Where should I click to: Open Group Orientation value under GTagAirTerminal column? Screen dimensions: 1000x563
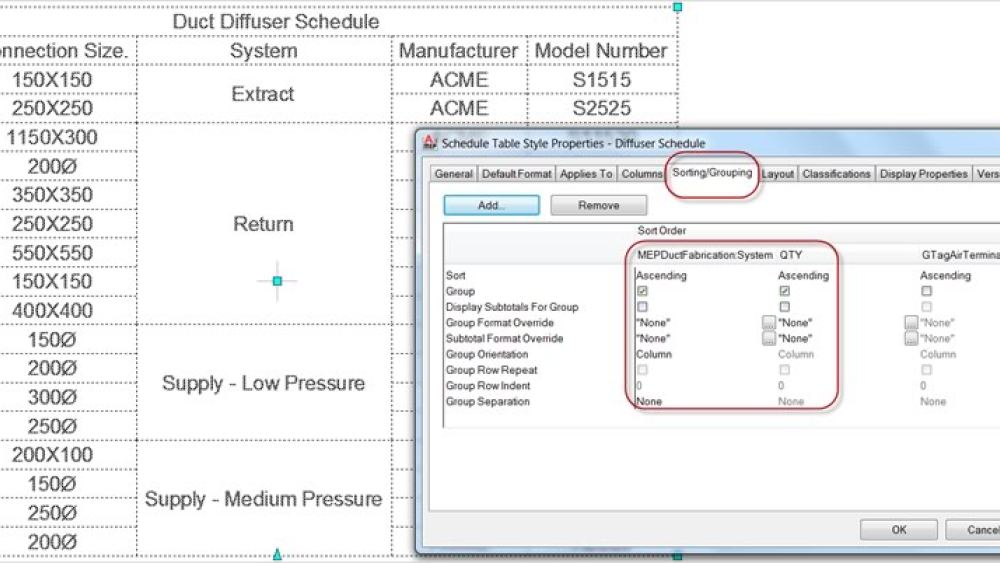938,354
